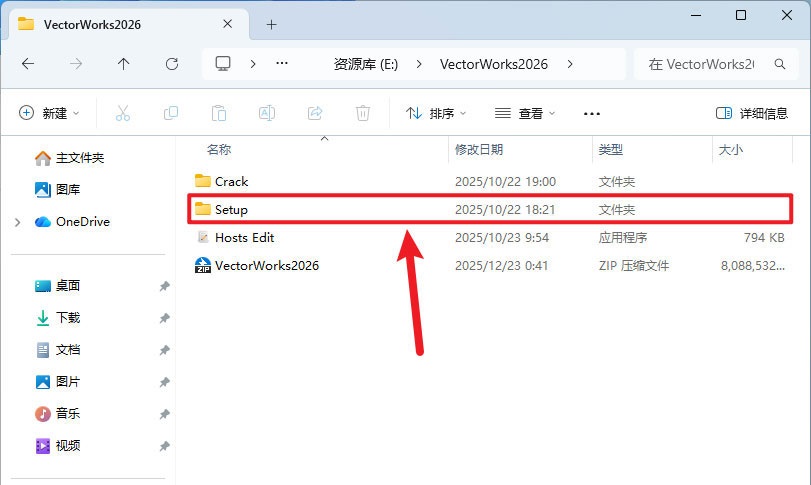Screen dimensions: 811x485
Task: Click the Cut scissors icon in toolbar
Action: (x=123, y=113)
